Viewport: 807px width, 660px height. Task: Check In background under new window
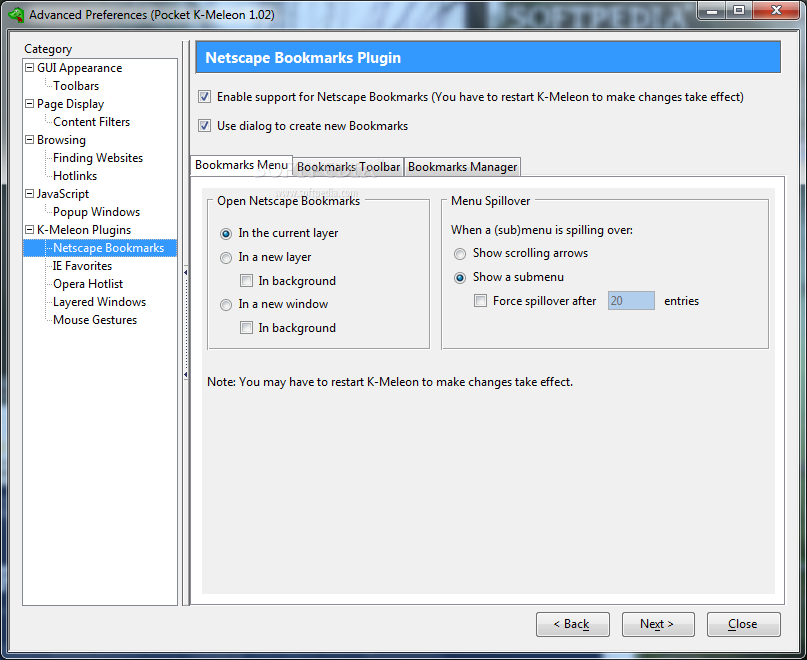247,328
